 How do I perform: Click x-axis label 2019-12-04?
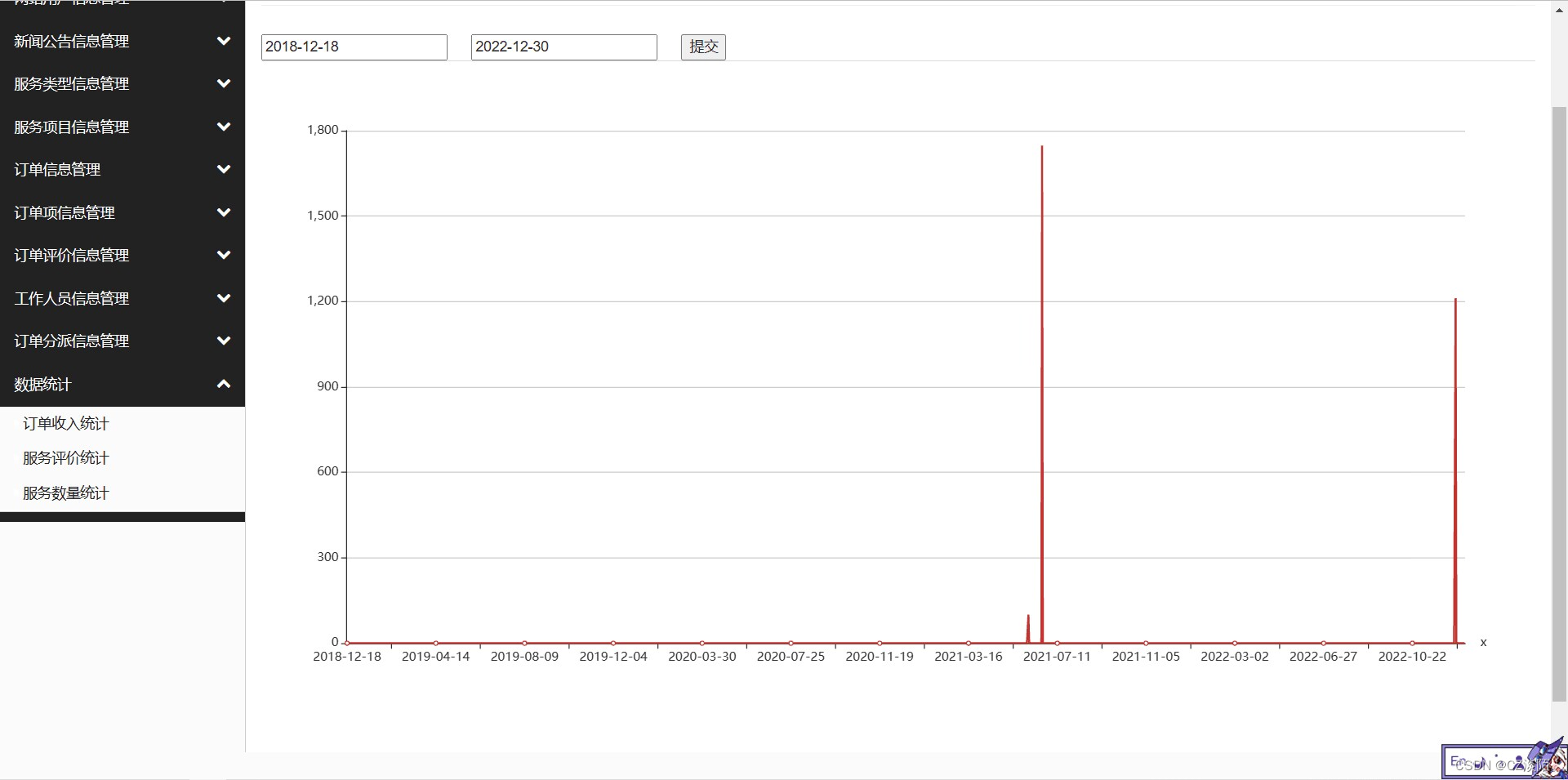(613, 657)
